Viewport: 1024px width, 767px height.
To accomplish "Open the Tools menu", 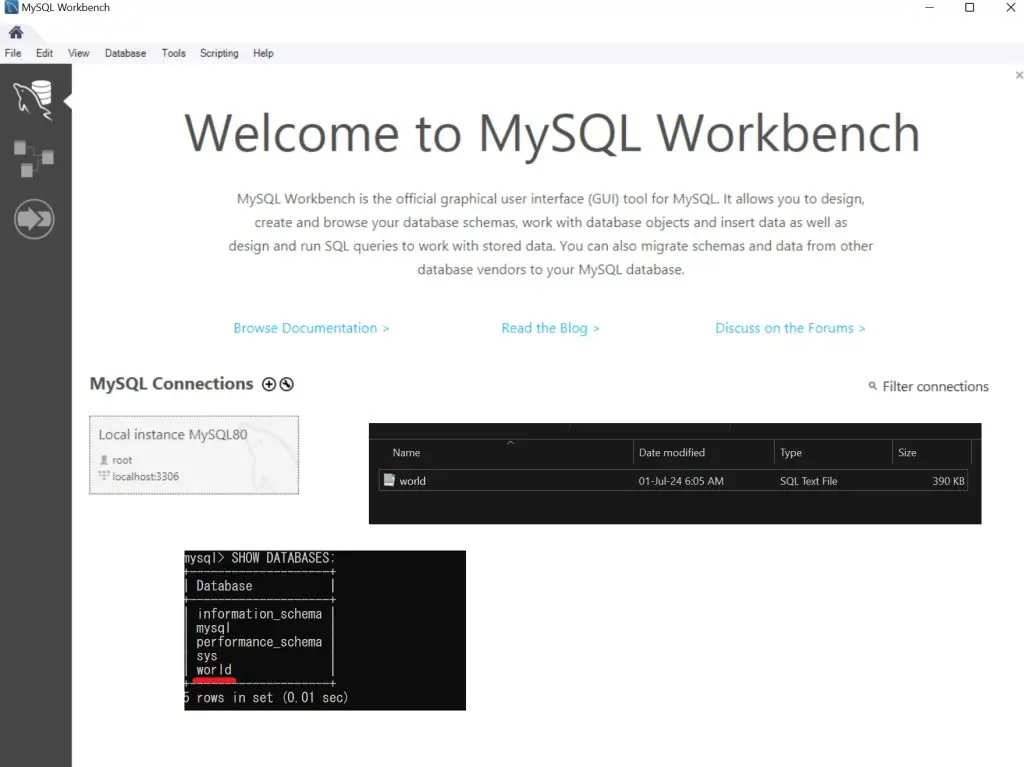I will coord(174,53).
